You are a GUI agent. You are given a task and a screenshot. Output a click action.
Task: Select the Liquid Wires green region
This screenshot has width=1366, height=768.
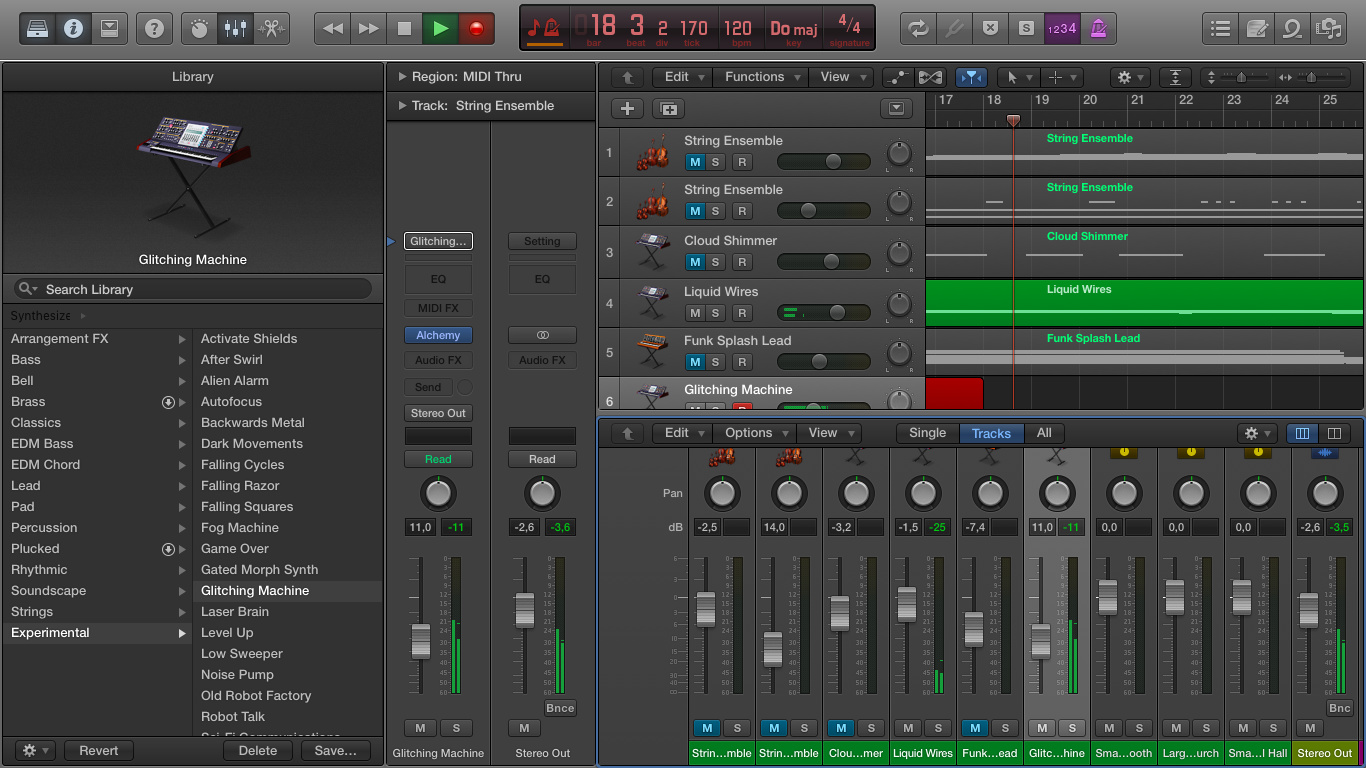(1144, 303)
